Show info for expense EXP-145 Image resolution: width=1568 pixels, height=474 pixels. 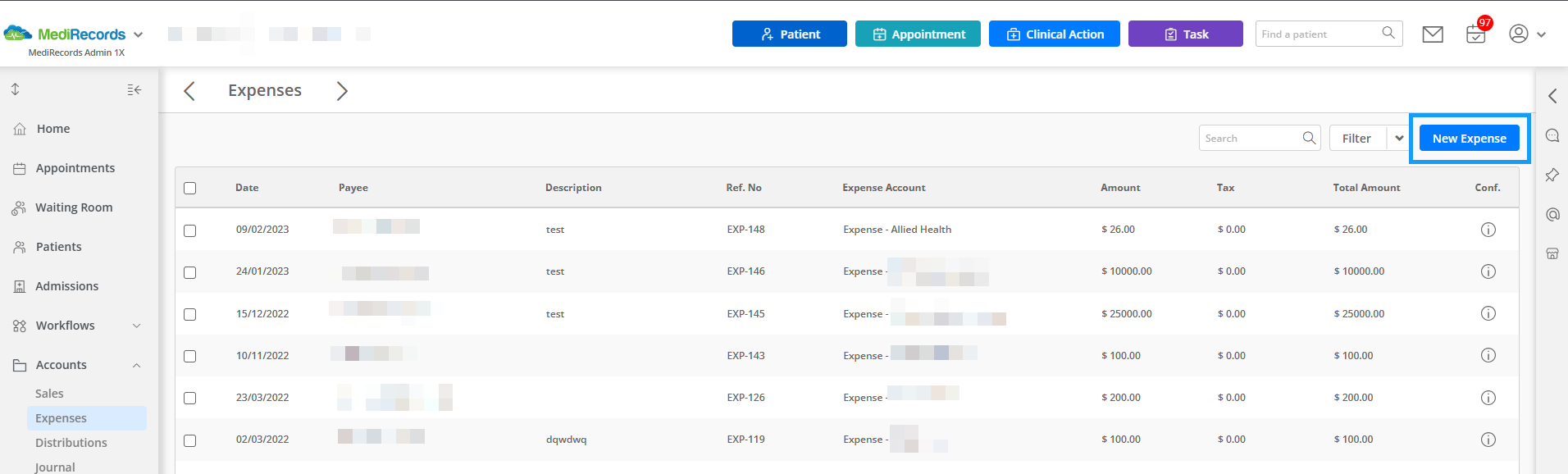tap(1488, 313)
